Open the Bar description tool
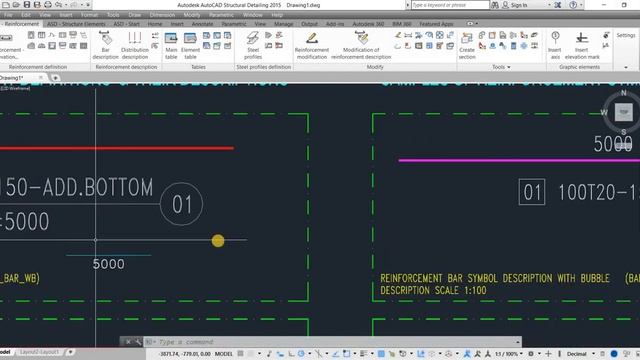 (x=105, y=45)
